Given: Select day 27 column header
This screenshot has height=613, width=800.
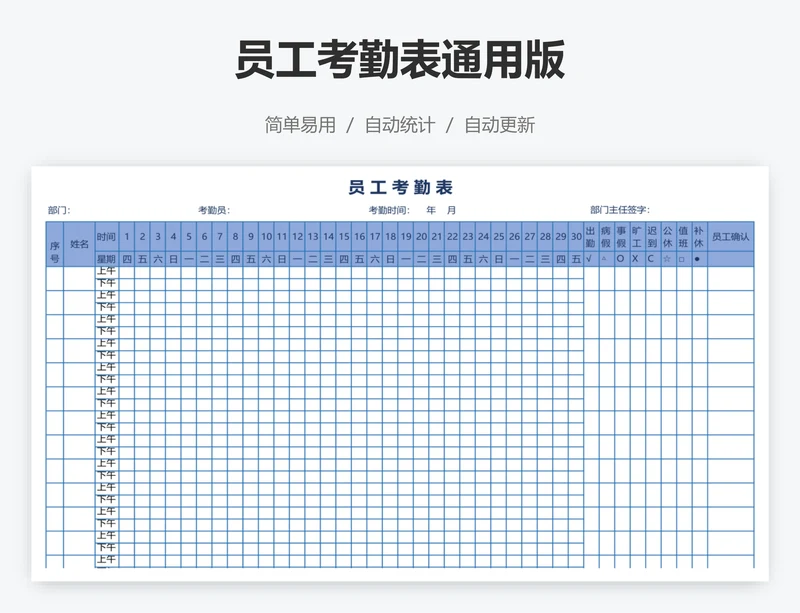Looking at the screenshot, I should pos(530,237).
